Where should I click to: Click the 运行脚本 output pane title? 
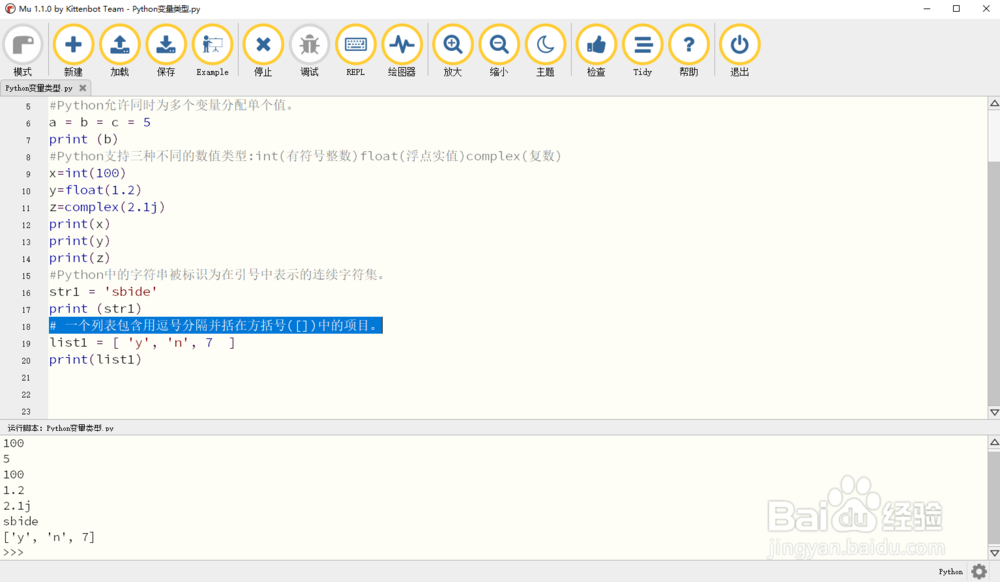click(61, 428)
